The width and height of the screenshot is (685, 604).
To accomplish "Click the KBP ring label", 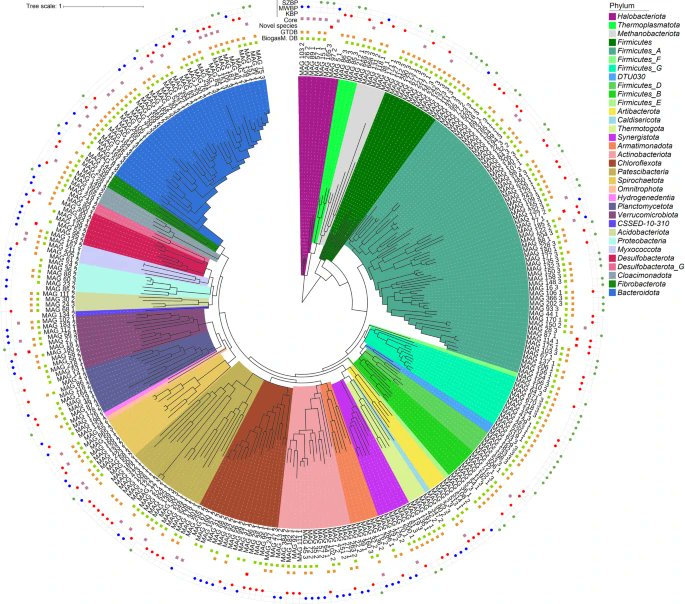I will 291,14.
